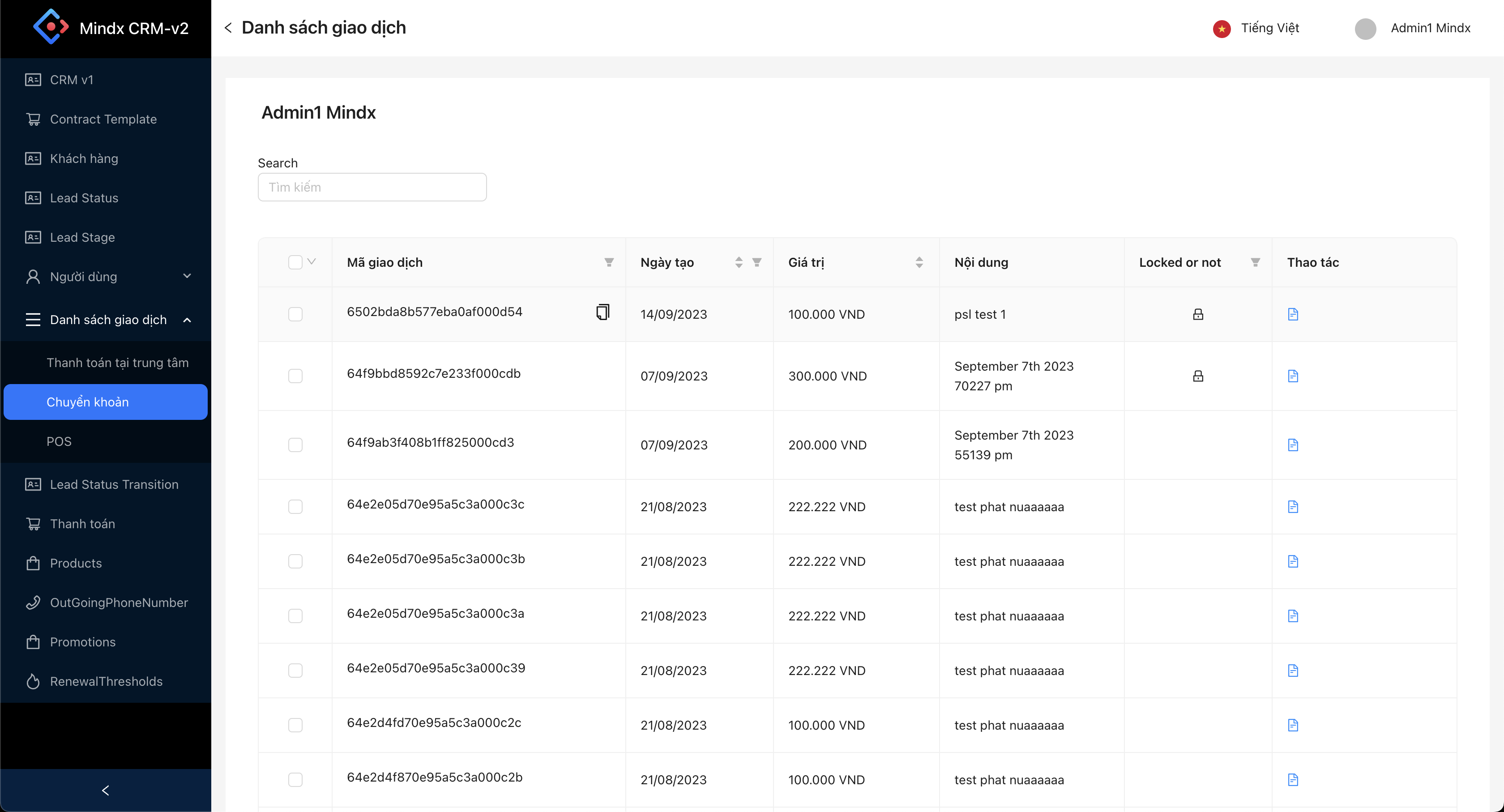Collapse sidebar with bottom arrow
The image size is (1504, 812).
coord(105,791)
